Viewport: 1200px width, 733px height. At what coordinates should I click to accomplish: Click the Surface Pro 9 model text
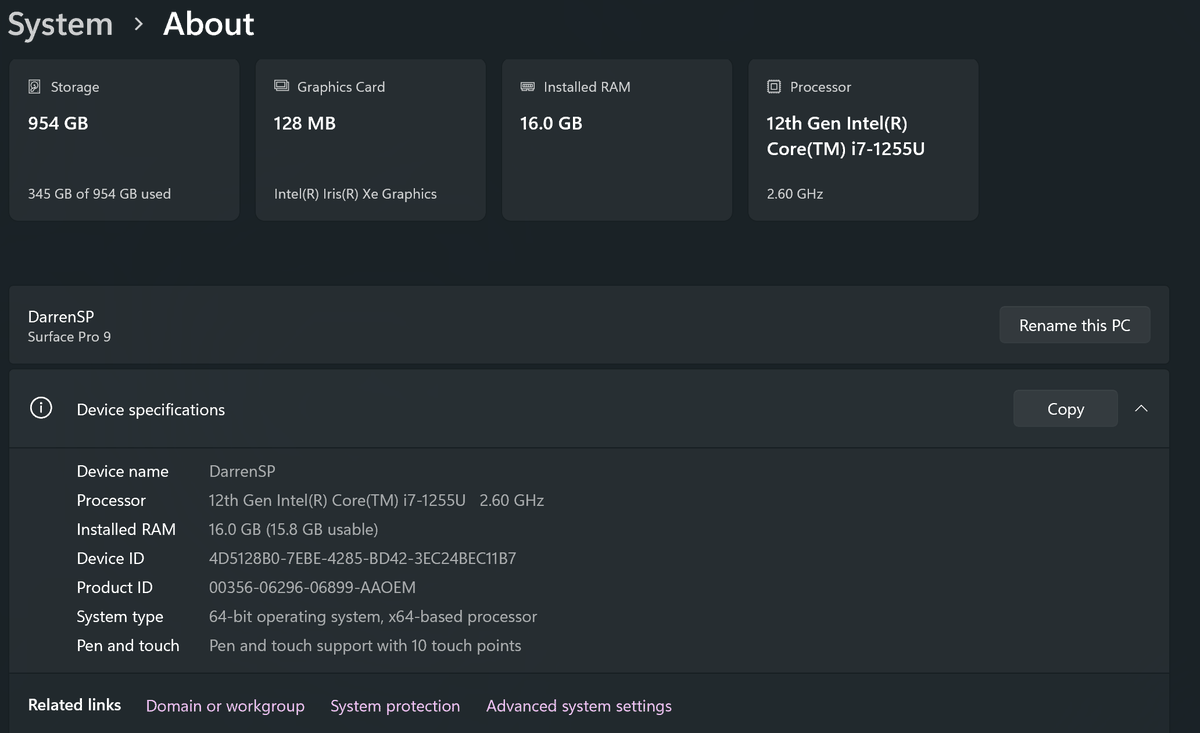click(69, 337)
